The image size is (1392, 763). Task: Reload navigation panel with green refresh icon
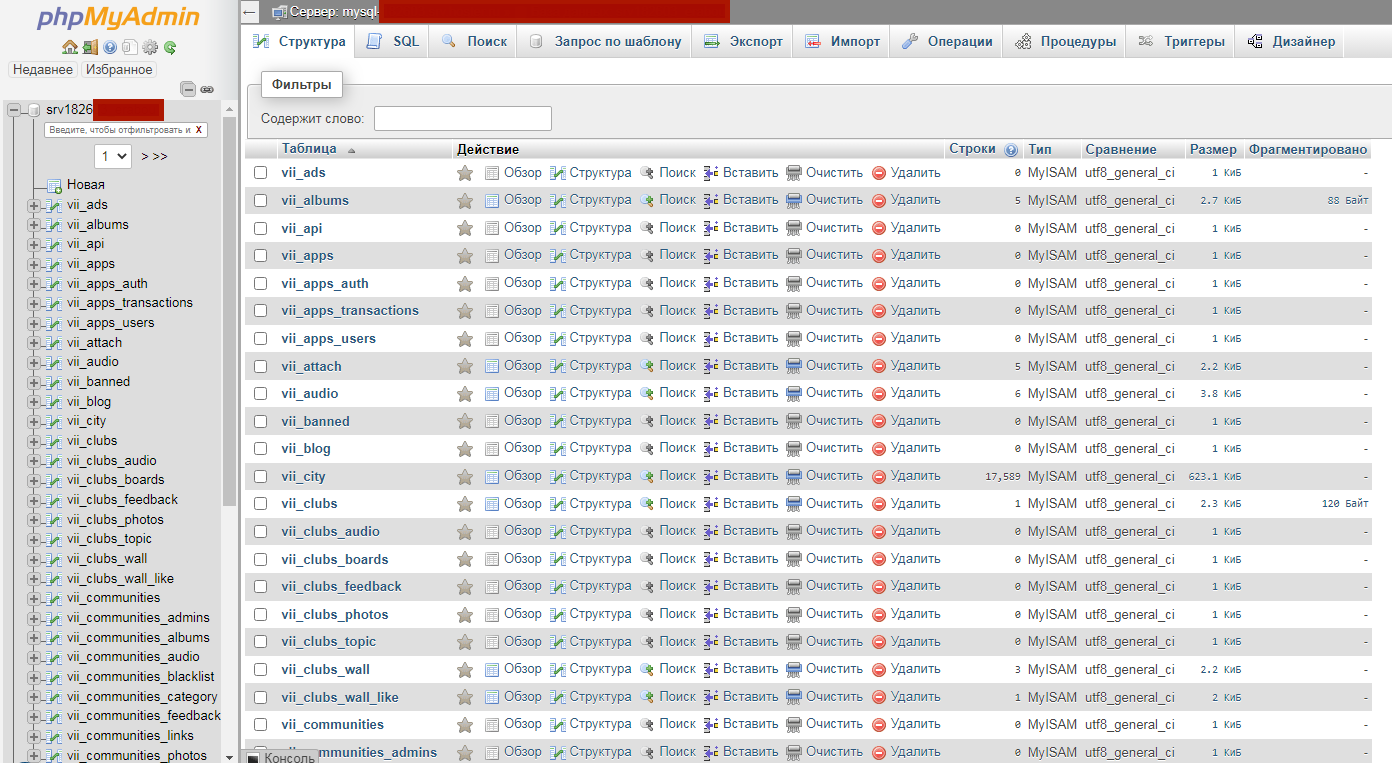(x=170, y=47)
